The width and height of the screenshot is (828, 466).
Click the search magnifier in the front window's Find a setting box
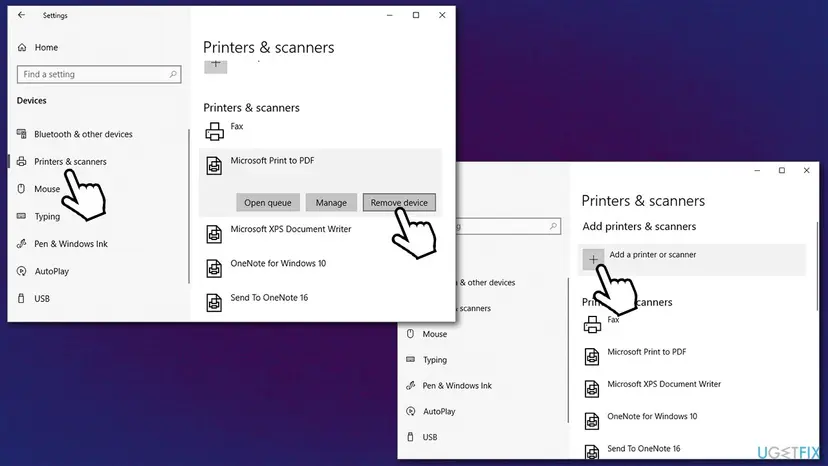tap(173, 74)
